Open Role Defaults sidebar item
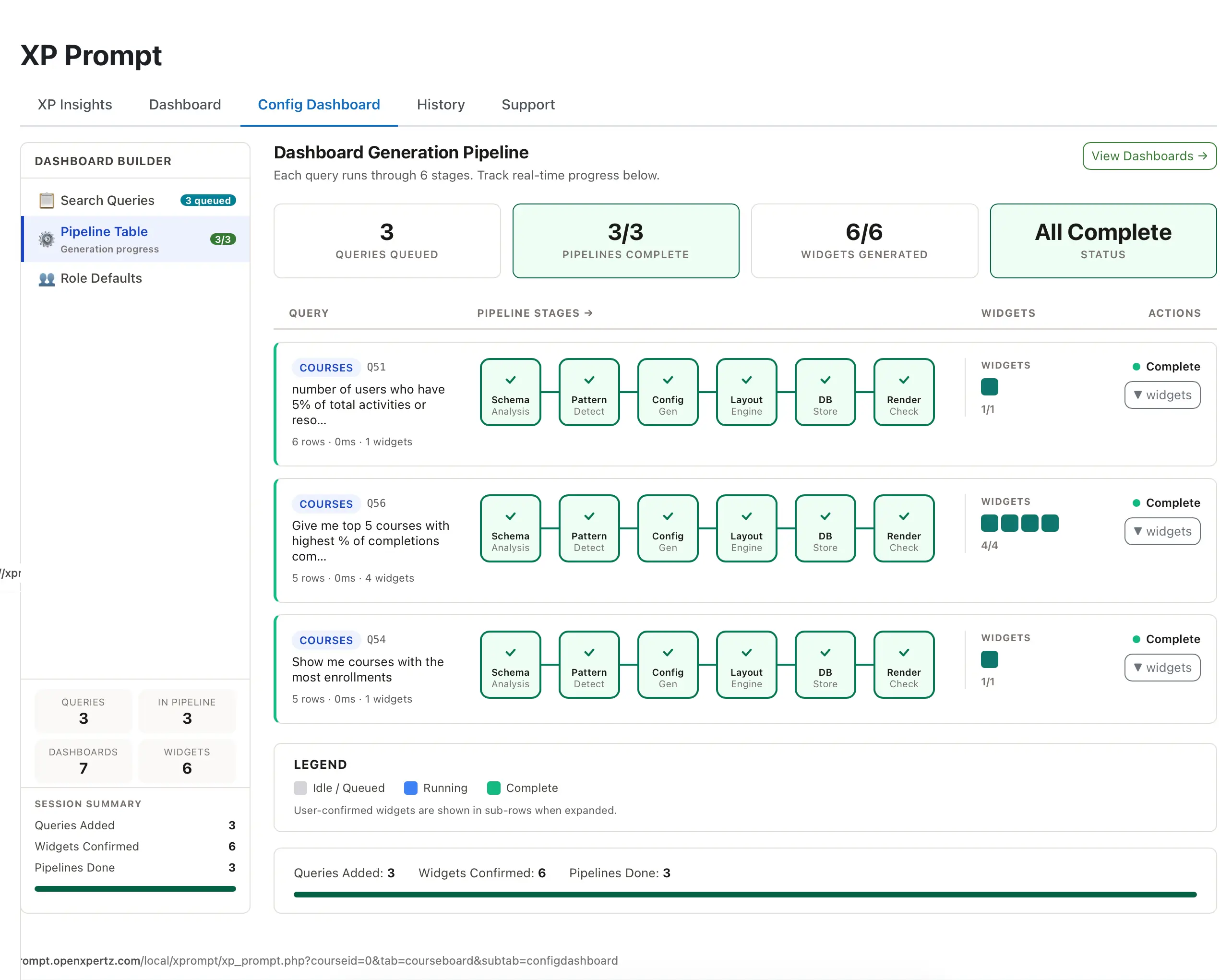The height and width of the screenshot is (980, 1220). click(136, 278)
